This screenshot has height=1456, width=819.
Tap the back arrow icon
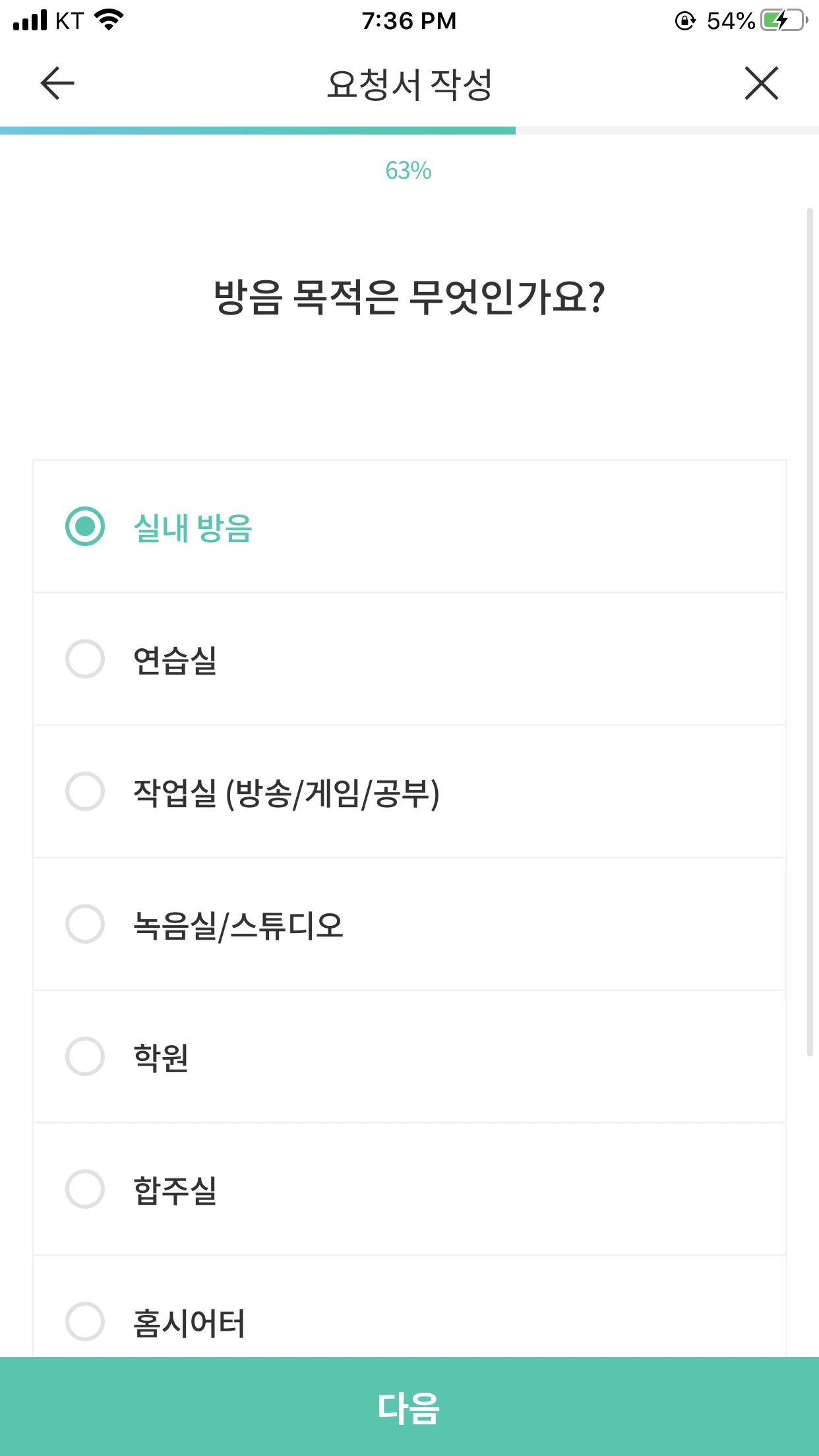pyautogui.click(x=57, y=84)
